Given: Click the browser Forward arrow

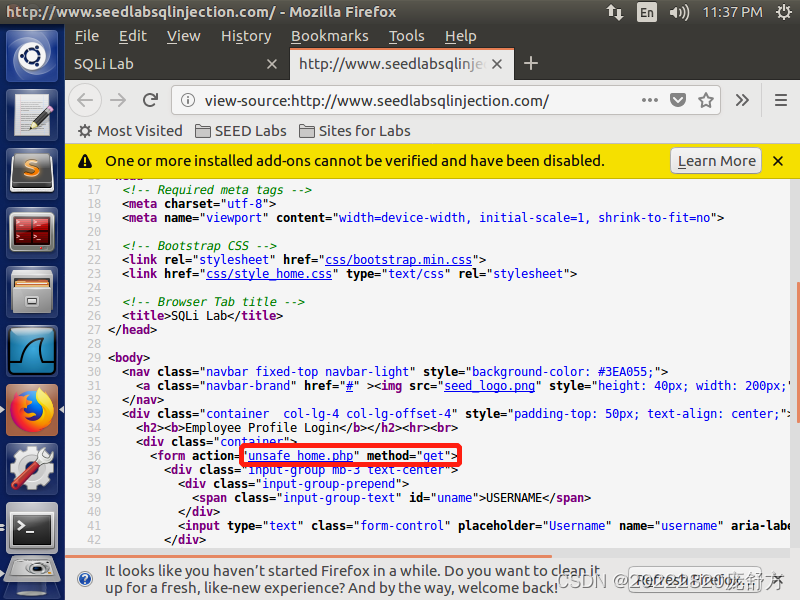Looking at the screenshot, I should point(118,100).
